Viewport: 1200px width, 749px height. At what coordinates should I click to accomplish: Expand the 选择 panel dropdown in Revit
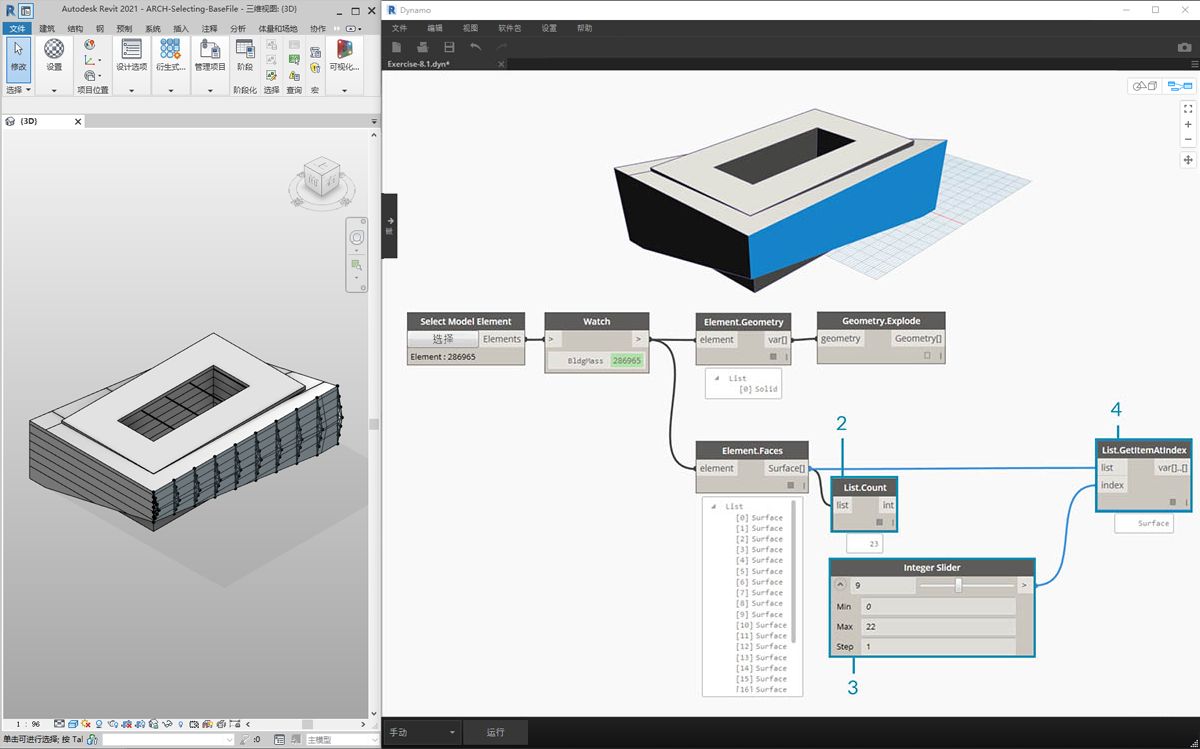click(19, 90)
